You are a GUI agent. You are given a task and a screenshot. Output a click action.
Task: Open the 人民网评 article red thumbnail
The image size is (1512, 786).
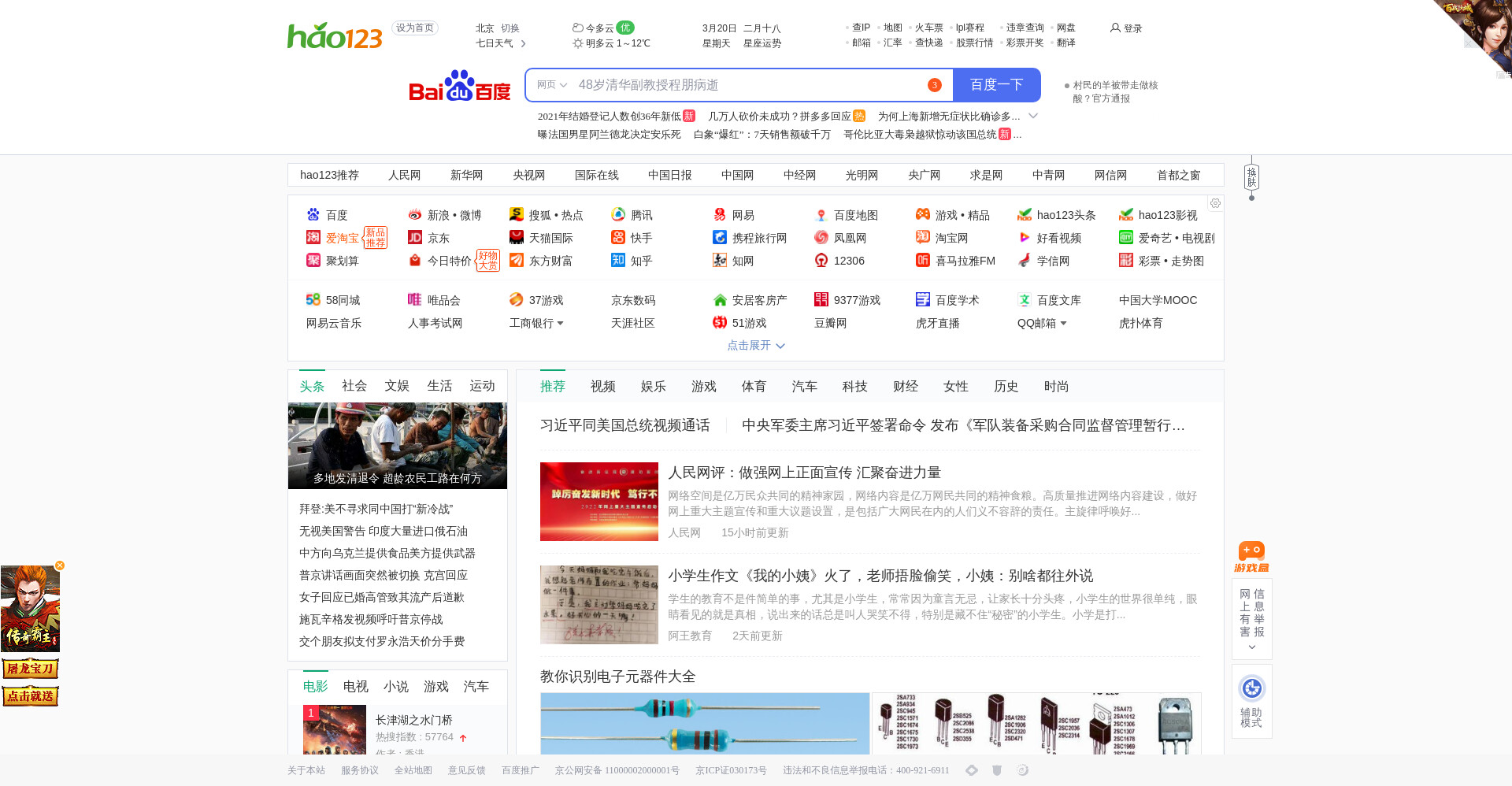599,502
